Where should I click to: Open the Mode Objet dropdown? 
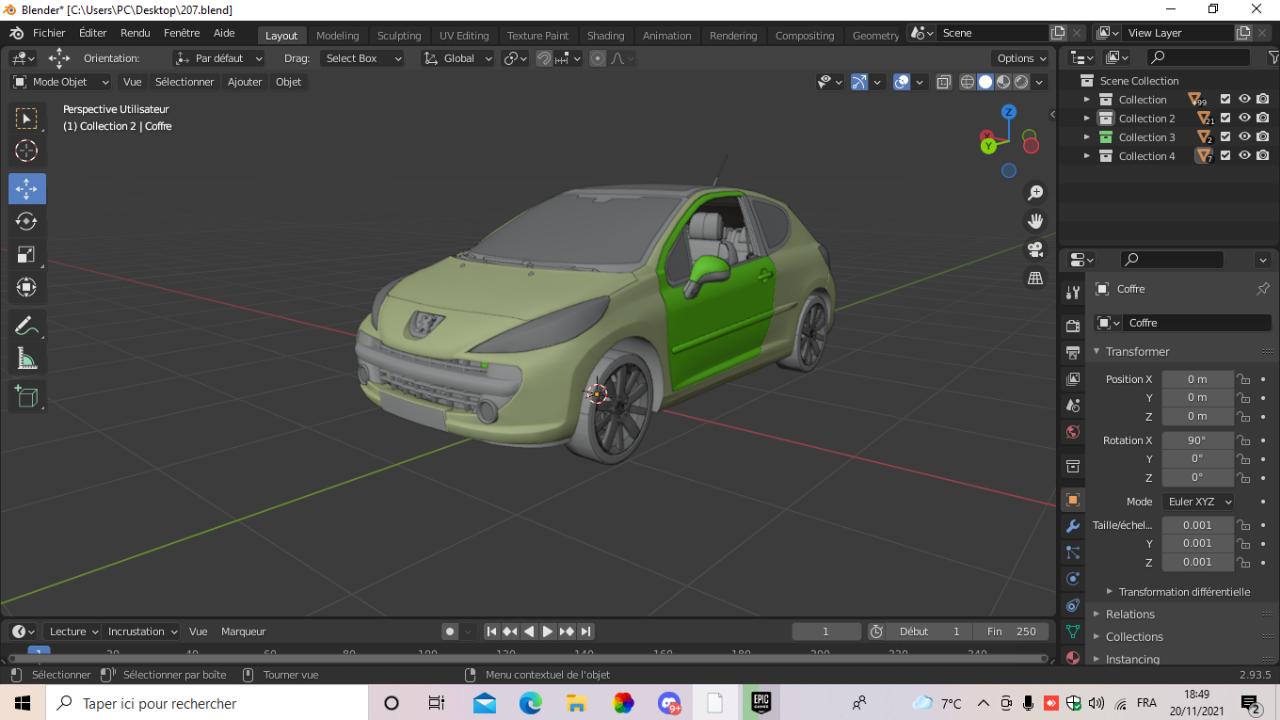(x=61, y=82)
